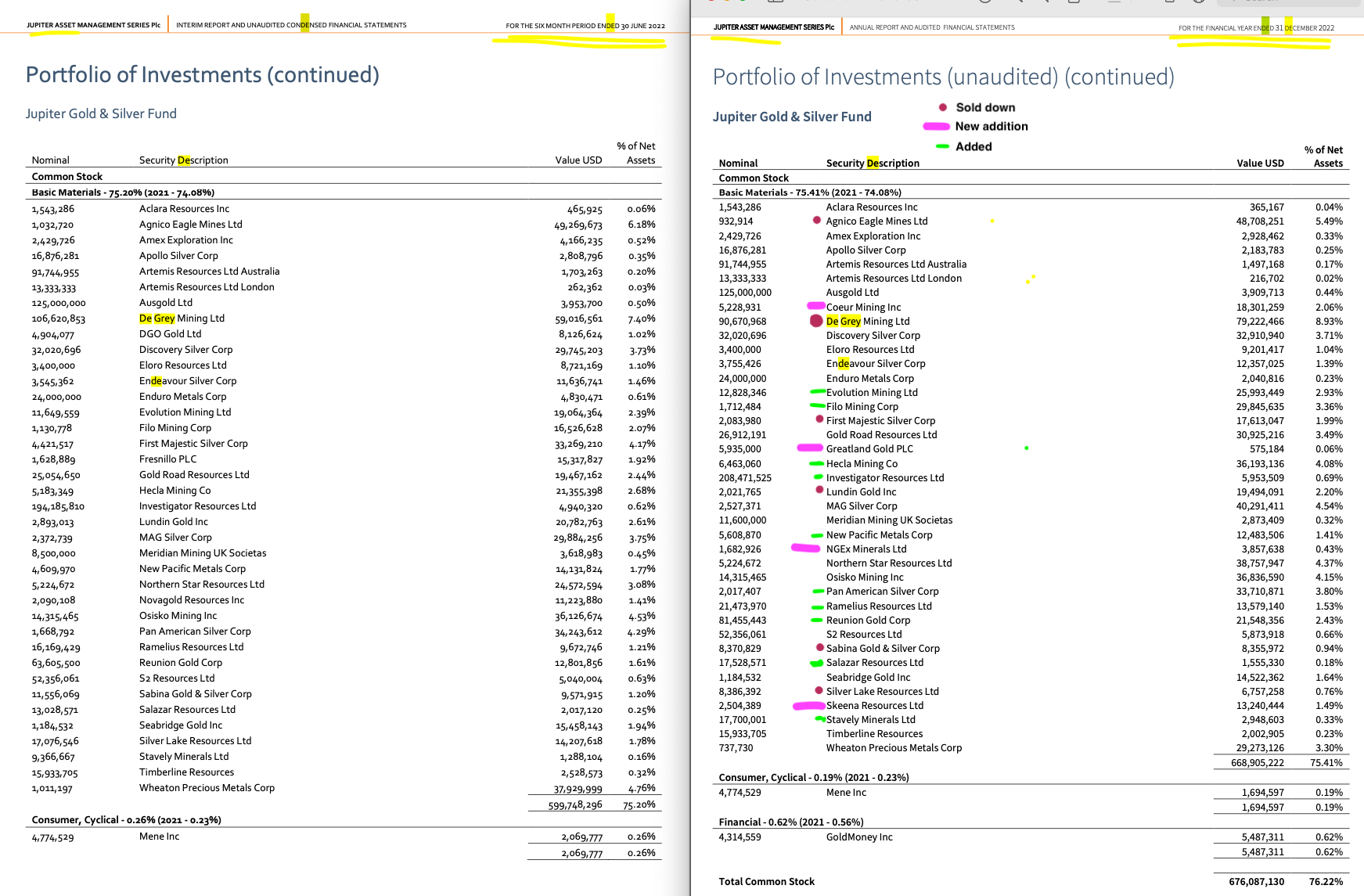
Task: Click value 16,526,628 for Filo Mining Corp
Action: pyautogui.click(x=578, y=429)
